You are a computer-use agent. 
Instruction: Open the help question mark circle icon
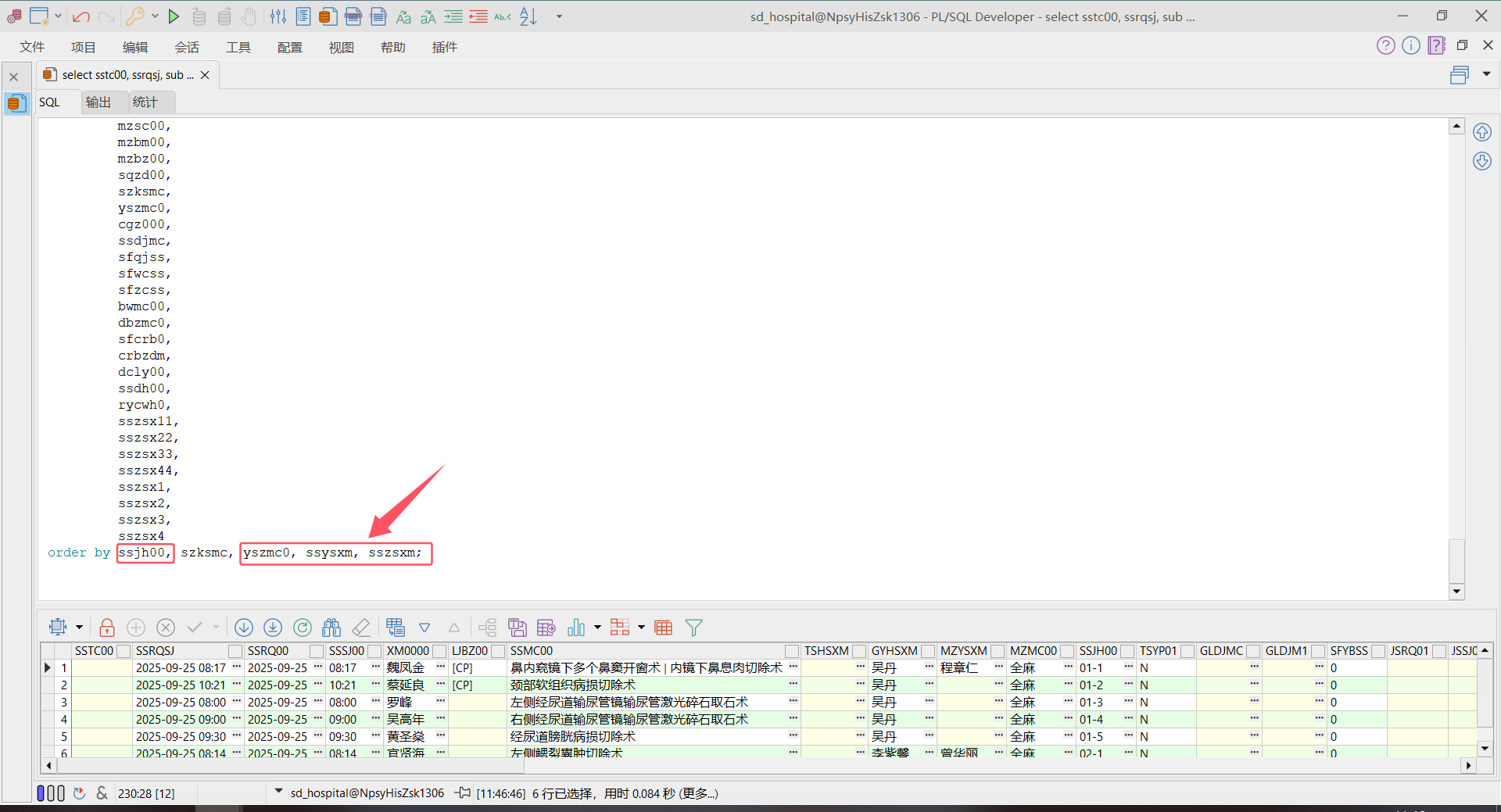click(x=1386, y=45)
